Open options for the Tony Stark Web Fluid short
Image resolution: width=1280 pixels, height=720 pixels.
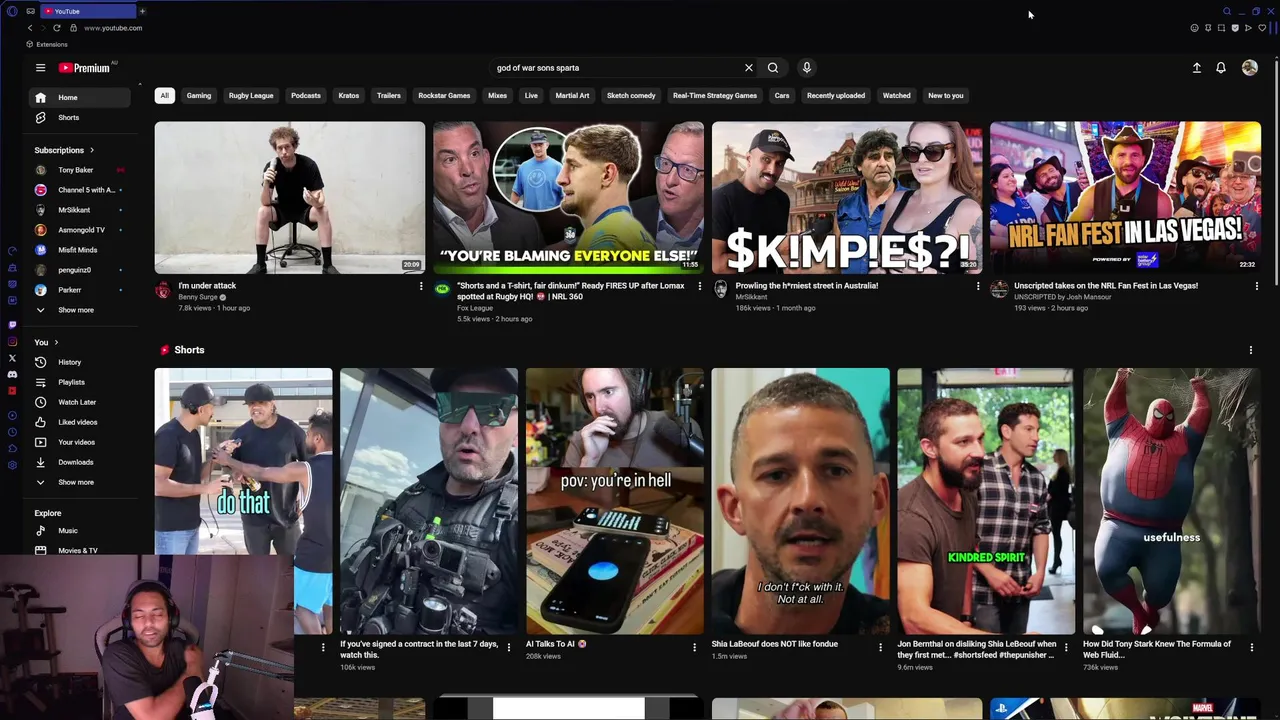(x=1251, y=647)
